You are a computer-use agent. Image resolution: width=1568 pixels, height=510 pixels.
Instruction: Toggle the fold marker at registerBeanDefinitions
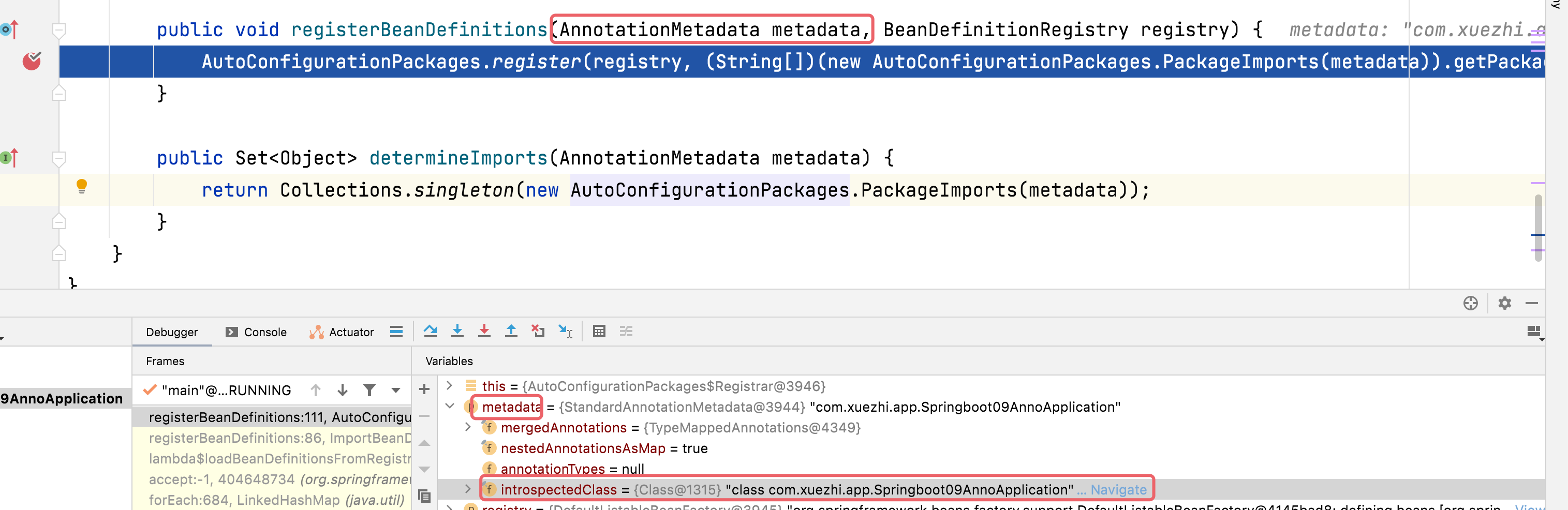click(x=59, y=30)
